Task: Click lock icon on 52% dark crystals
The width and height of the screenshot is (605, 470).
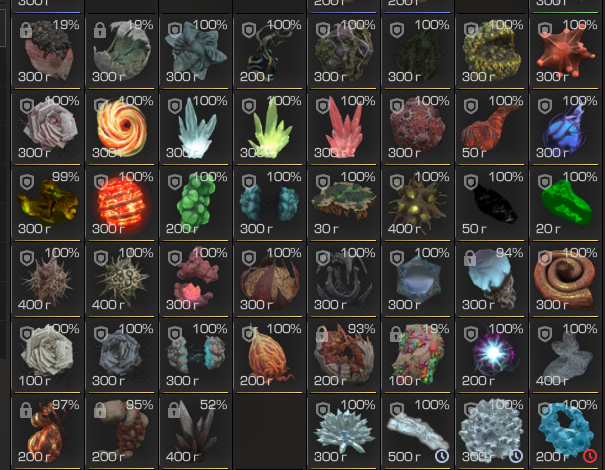Action: (x=174, y=410)
